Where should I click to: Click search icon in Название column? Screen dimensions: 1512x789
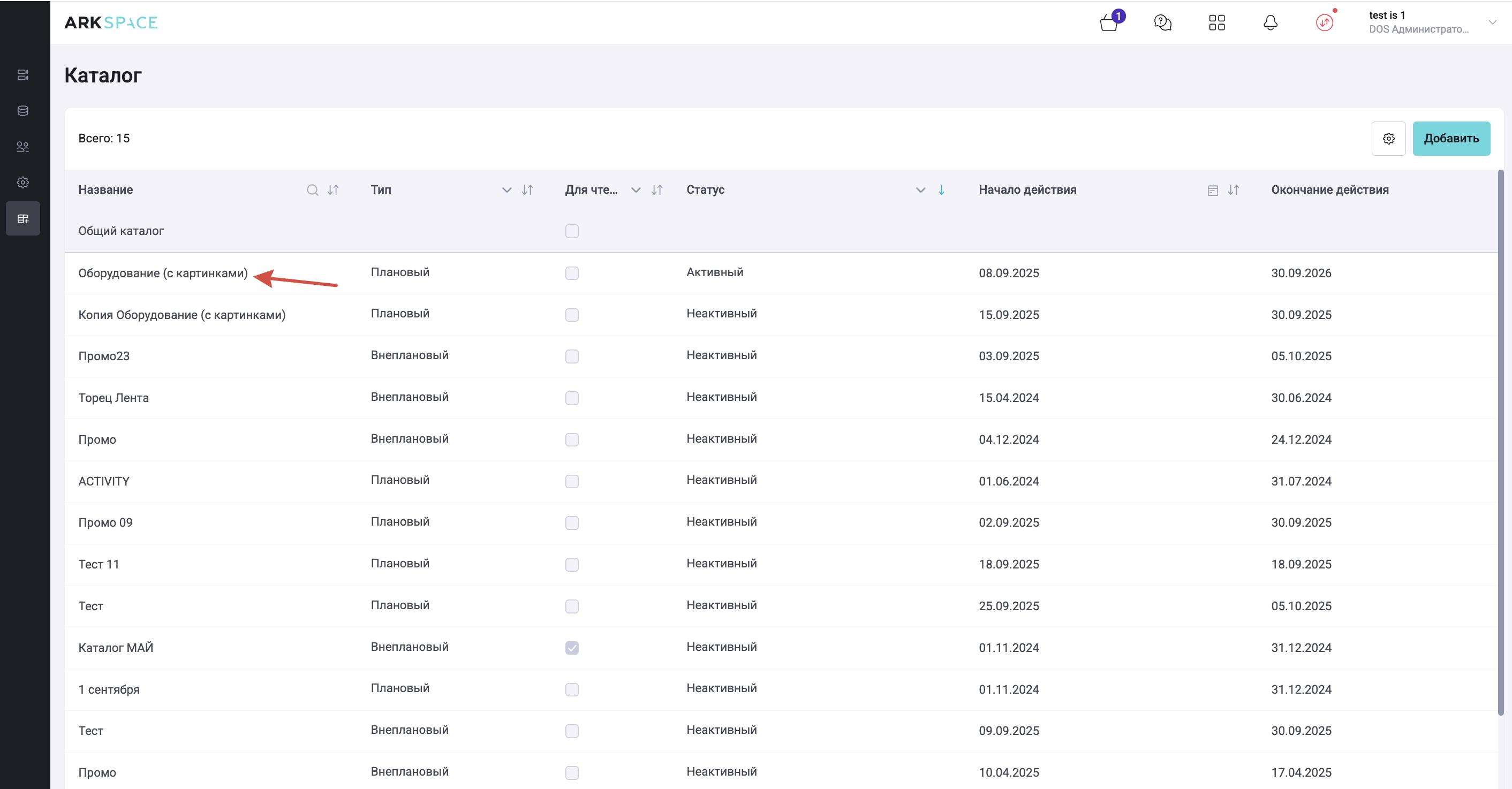(312, 190)
